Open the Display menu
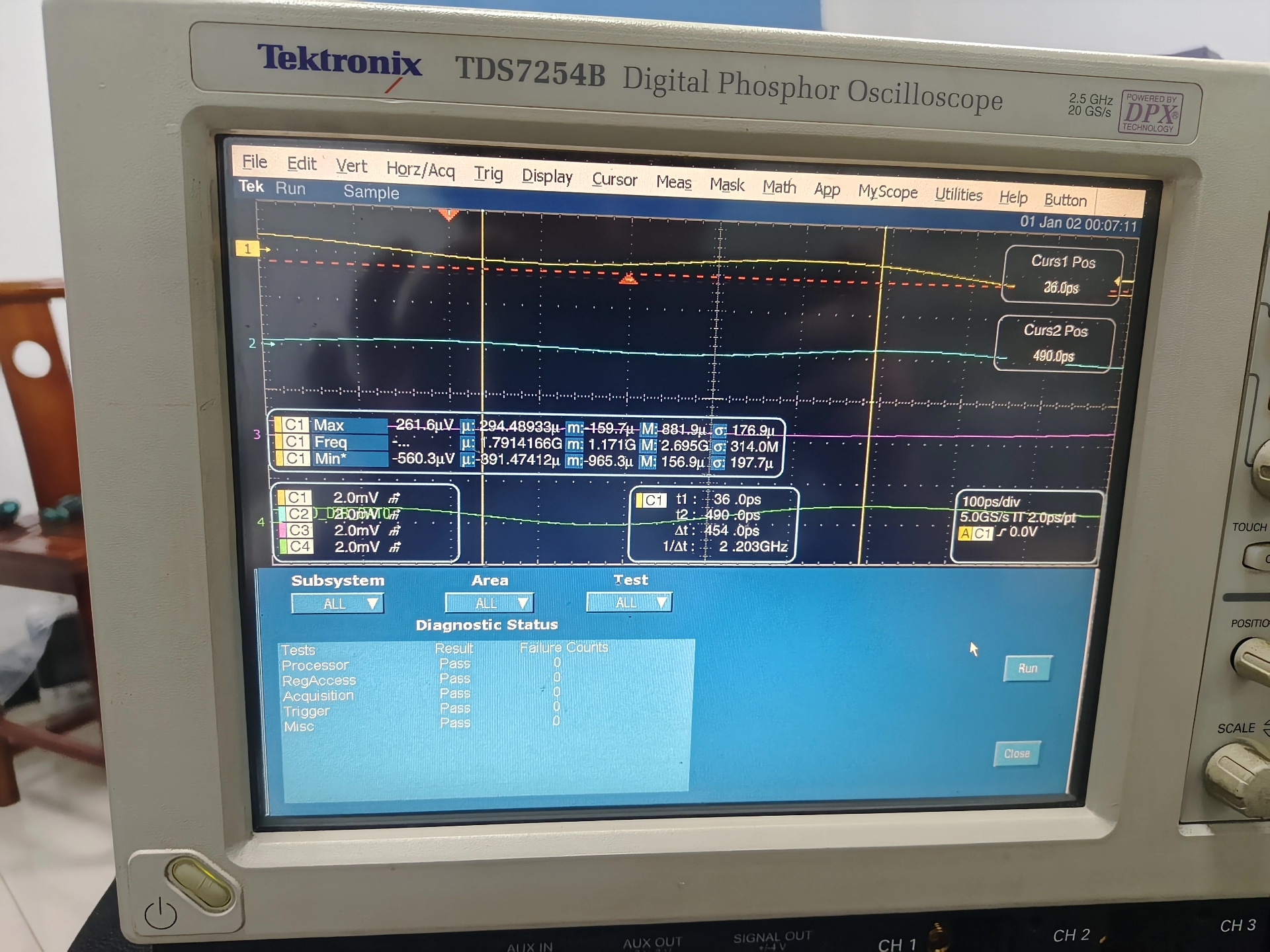Viewport: 1270px width, 952px height. (x=547, y=176)
